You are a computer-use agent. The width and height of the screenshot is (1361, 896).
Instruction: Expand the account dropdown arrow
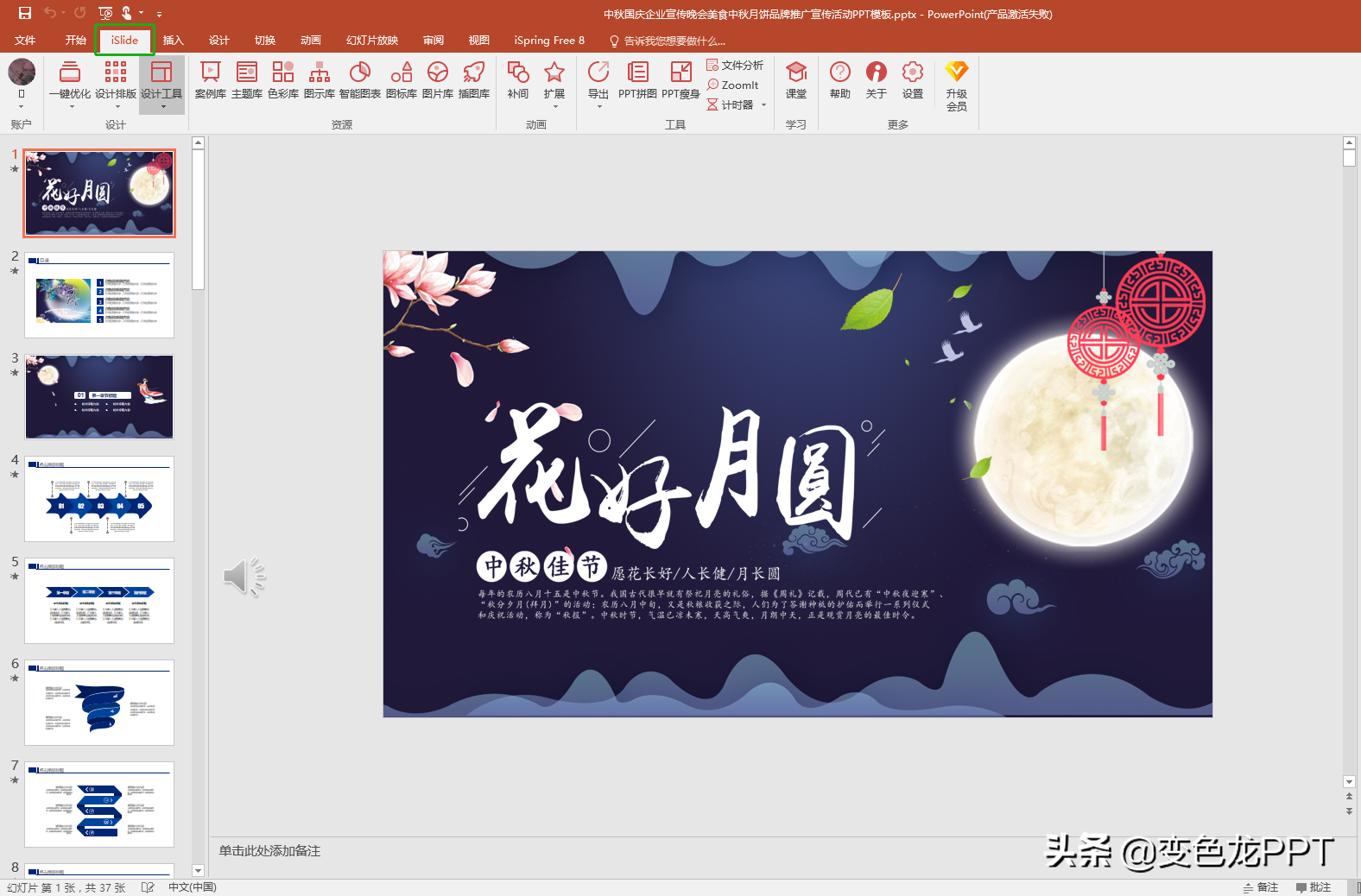(22, 107)
